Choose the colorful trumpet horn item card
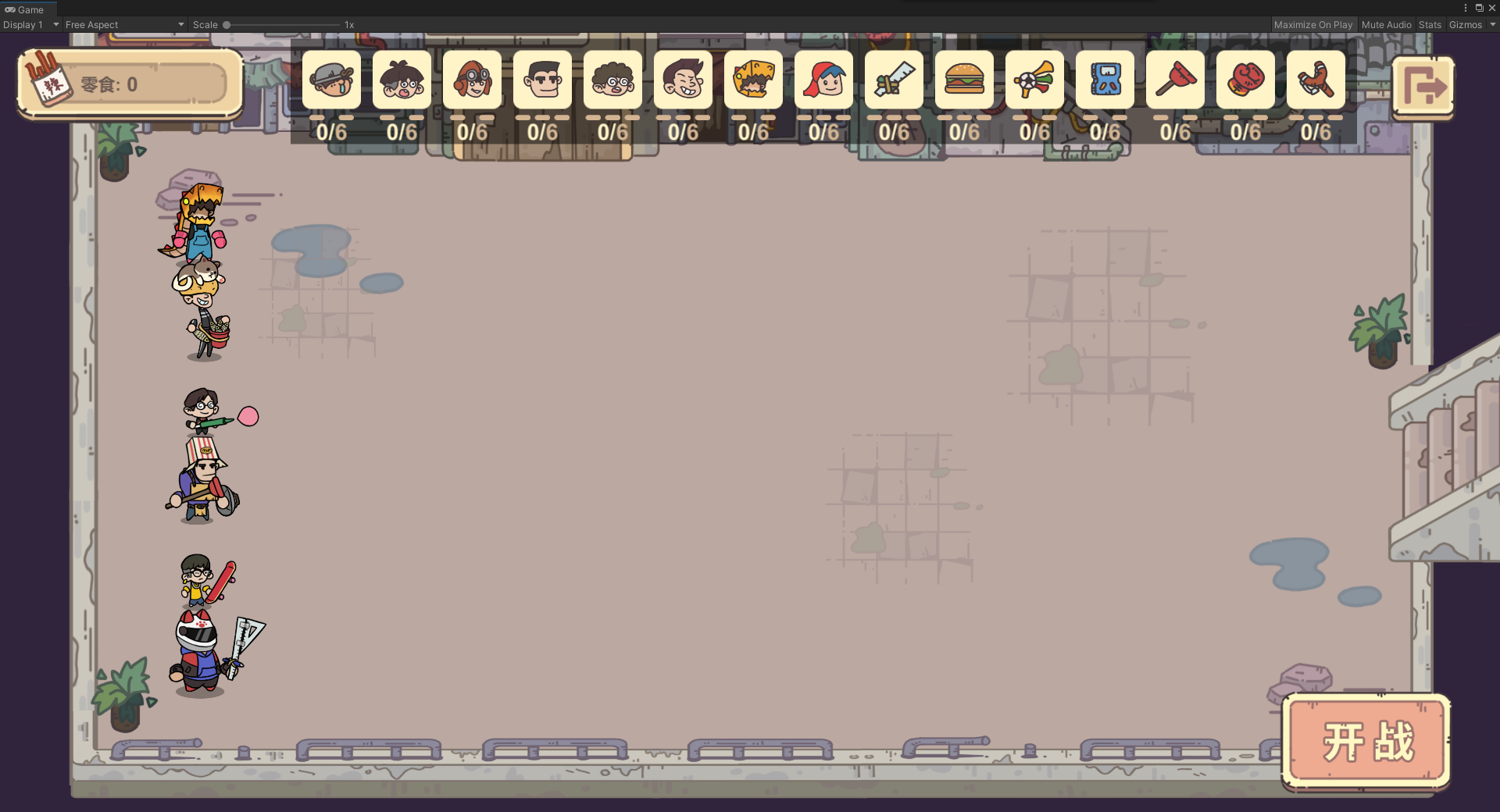Viewport: 1500px width, 812px height. coord(1034,80)
